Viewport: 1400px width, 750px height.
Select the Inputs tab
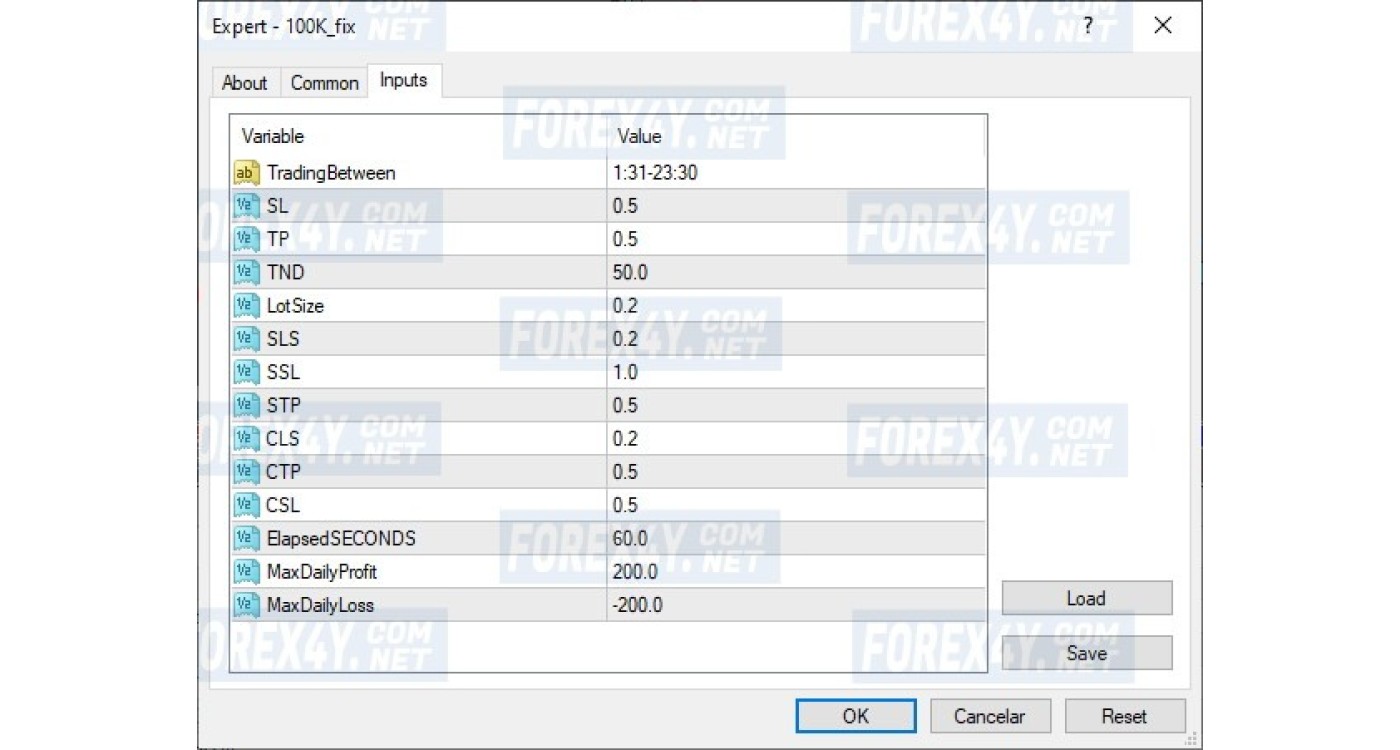pos(403,81)
